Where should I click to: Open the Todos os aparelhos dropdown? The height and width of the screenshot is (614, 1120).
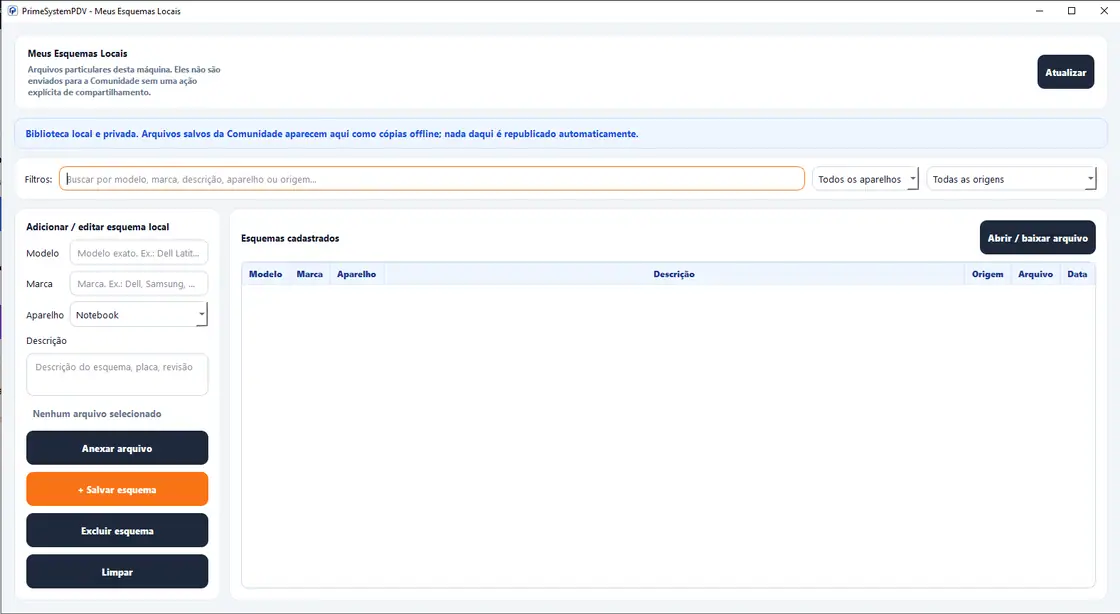click(865, 179)
